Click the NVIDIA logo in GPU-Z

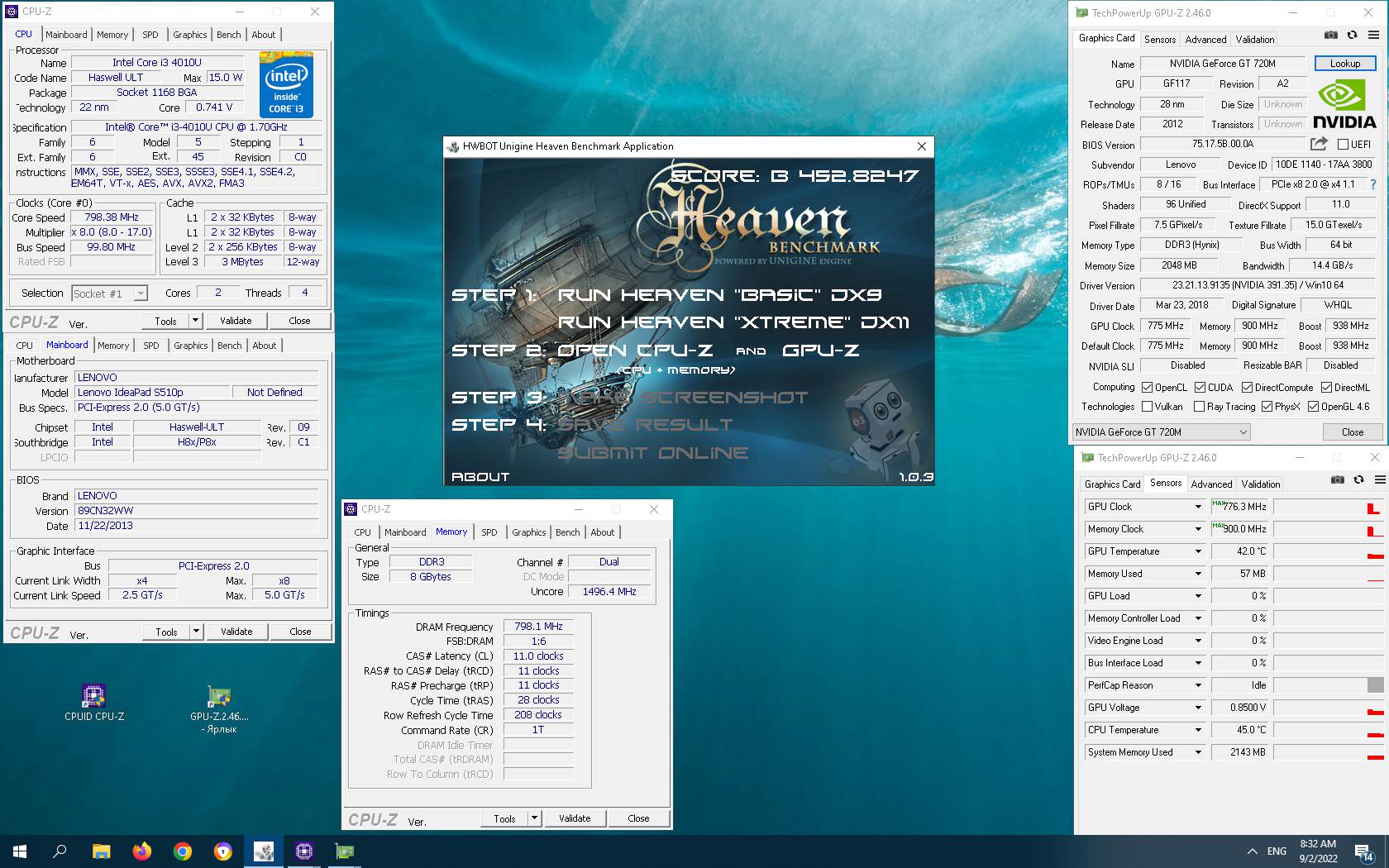pyautogui.click(x=1344, y=104)
